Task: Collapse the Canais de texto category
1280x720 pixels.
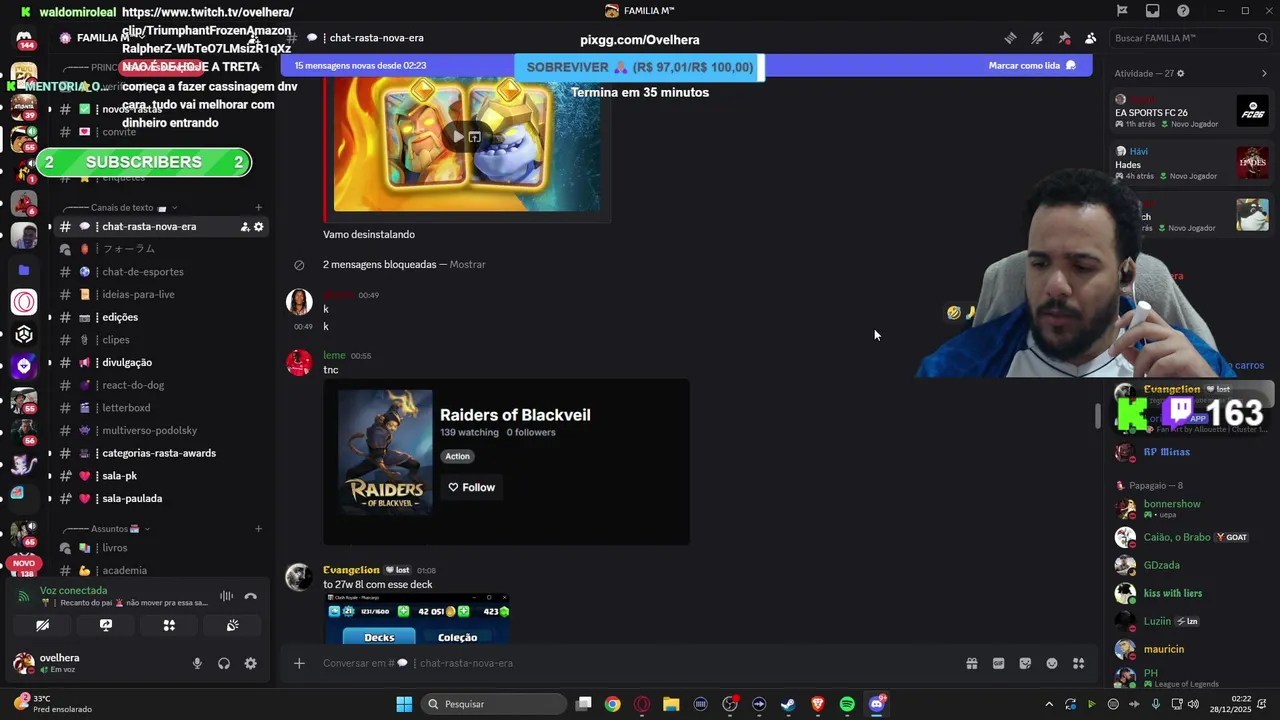Action: pyautogui.click(x=122, y=208)
